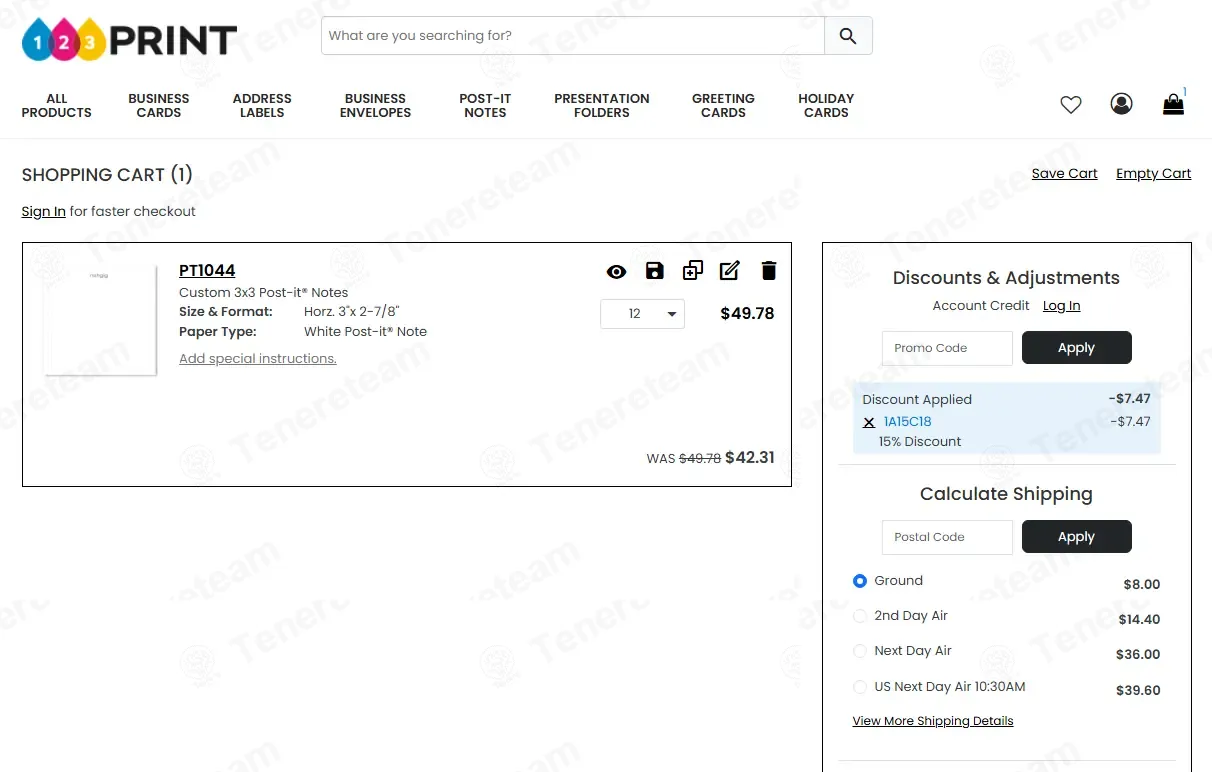Screen dimensions: 1212x772
Task: Click the $14.40 shipping price
Action: point(1139,620)
